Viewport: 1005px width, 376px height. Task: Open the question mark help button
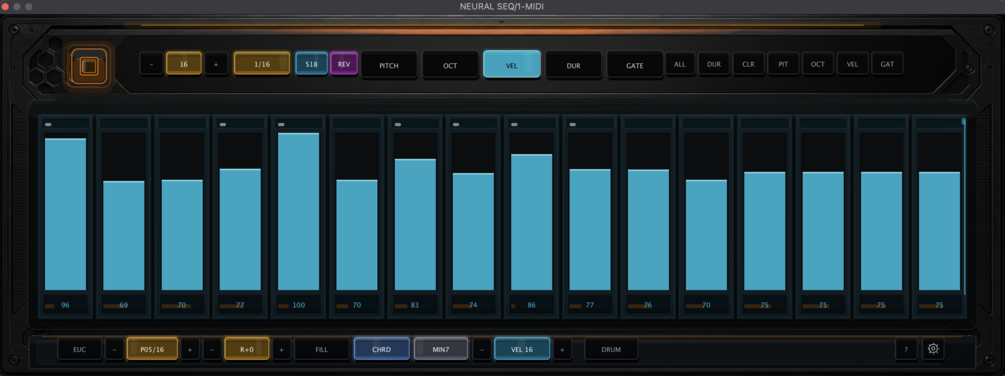pyautogui.click(x=906, y=349)
